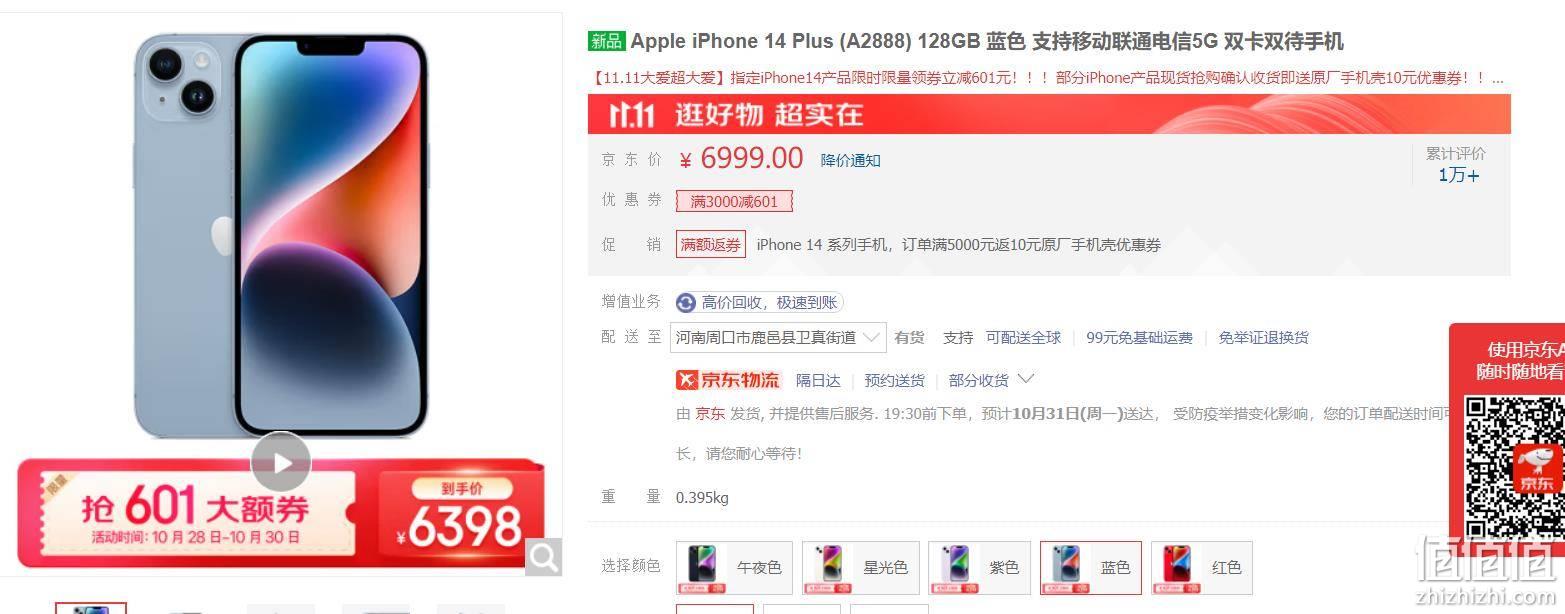The width and height of the screenshot is (1565, 614).
Task: Click the 降价通知 link
Action: click(x=851, y=160)
